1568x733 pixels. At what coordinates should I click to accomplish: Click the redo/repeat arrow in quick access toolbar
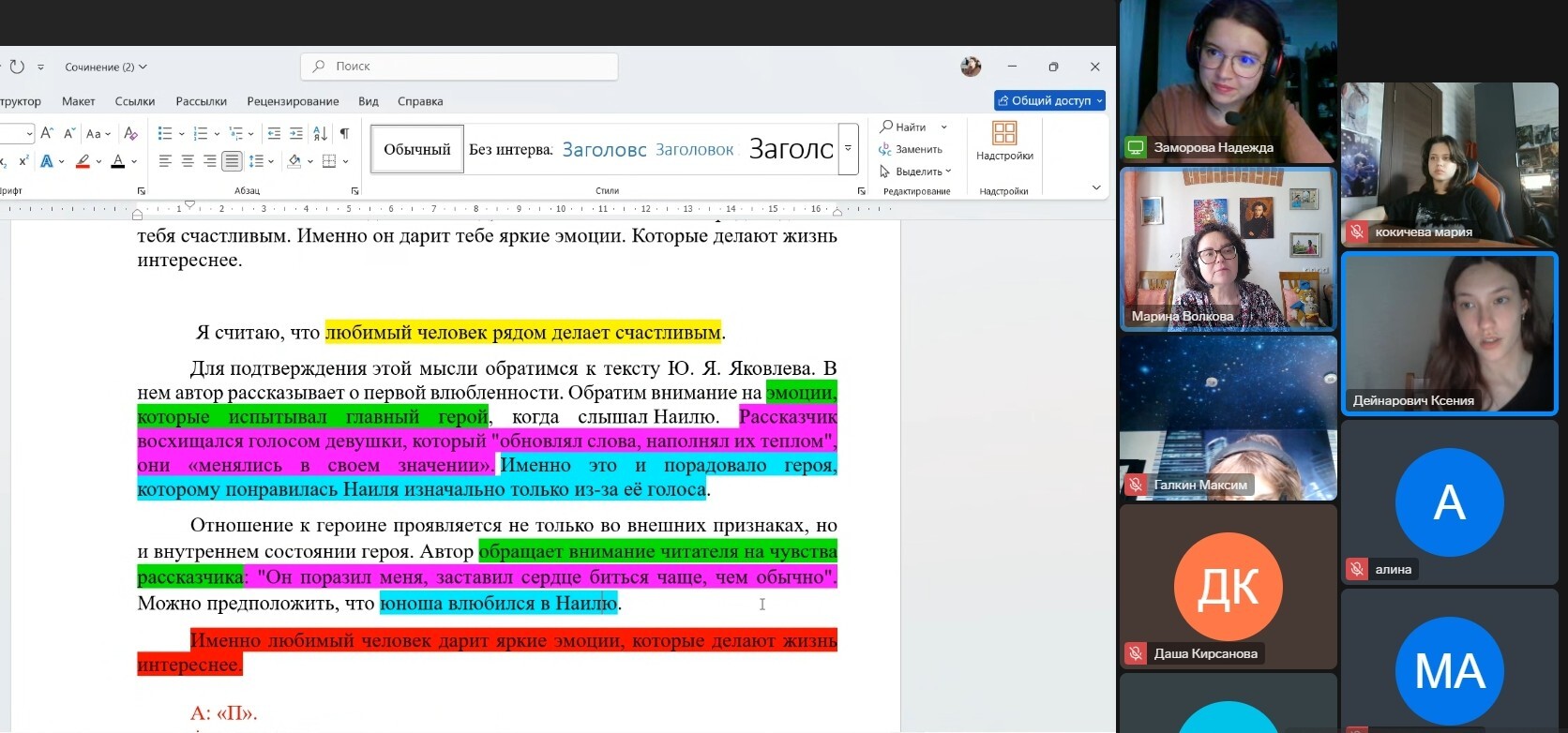pyautogui.click(x=17, y=67)
